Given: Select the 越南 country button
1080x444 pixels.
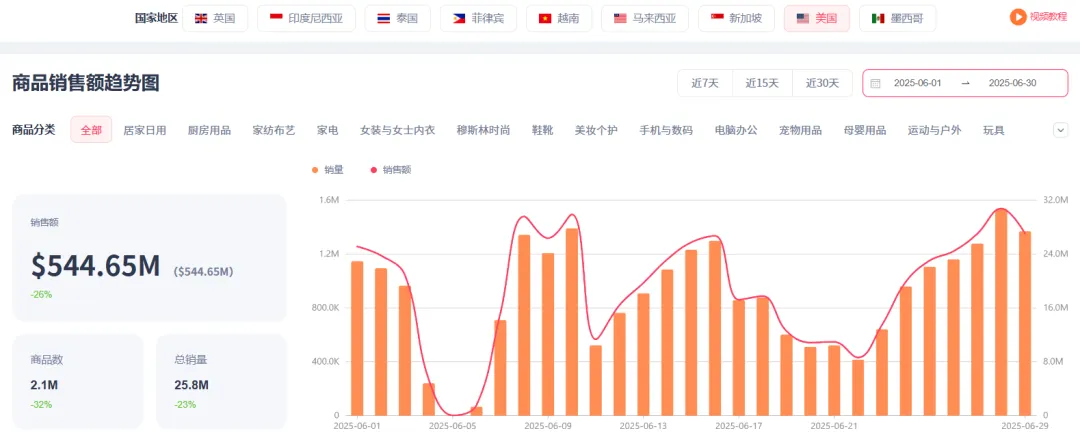Looking at the screenshot, I should pos(559,19).
